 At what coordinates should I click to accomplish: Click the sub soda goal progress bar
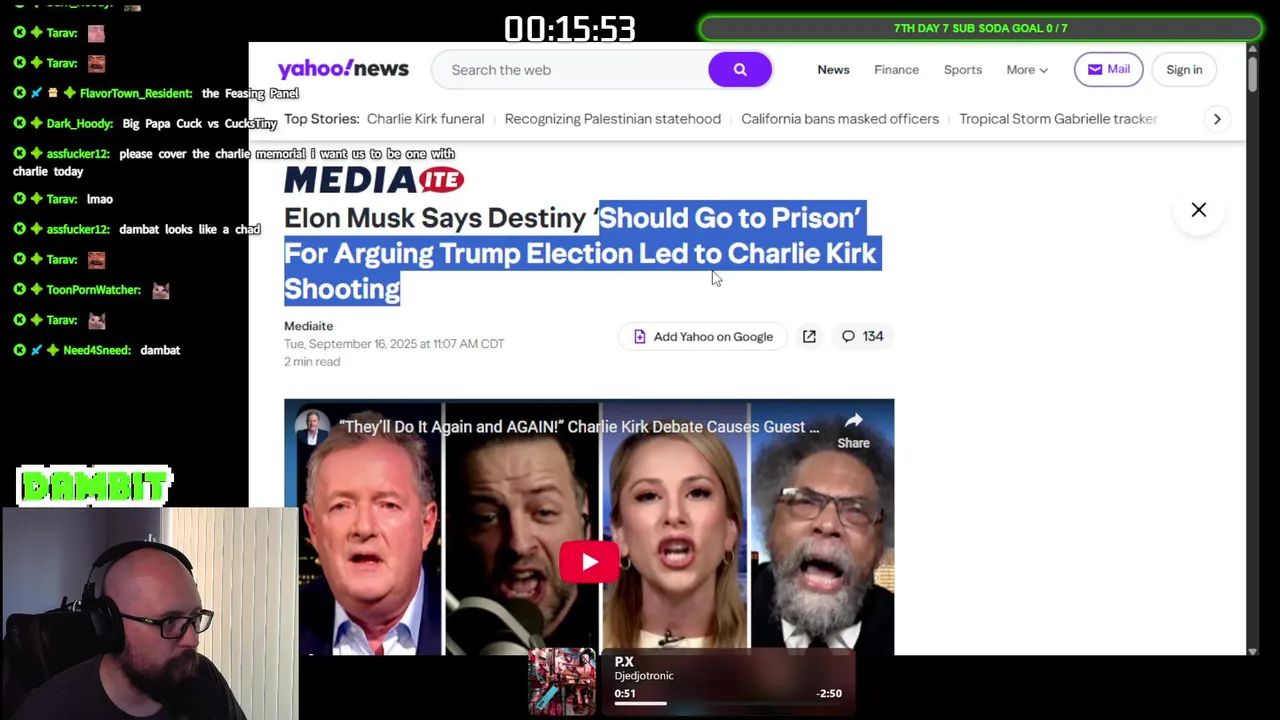point(980,28)
